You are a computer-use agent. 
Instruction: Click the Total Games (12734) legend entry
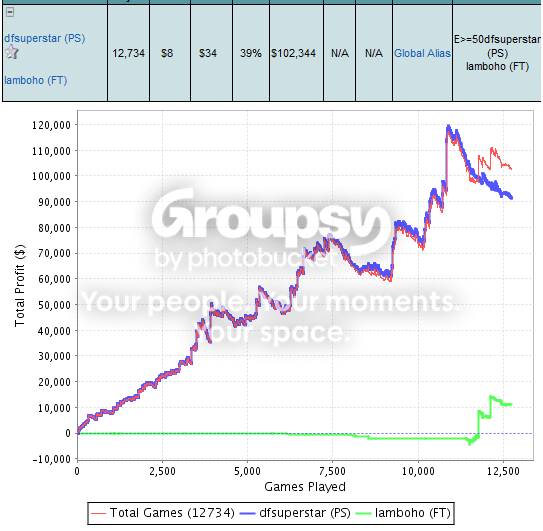pyautogui.click(x=163, y=513)
